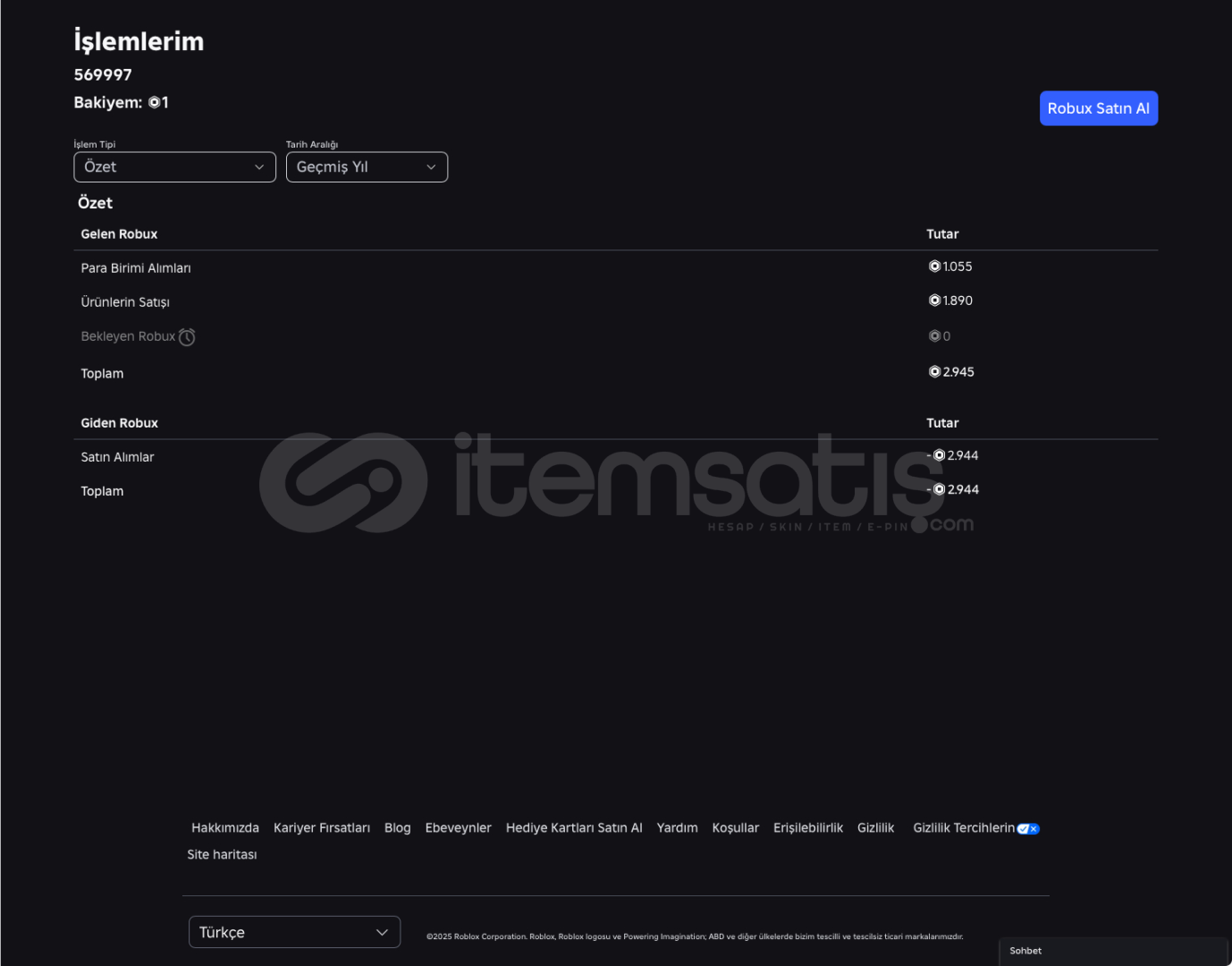Open the Ebeveynler footer link

click(459, 828)
